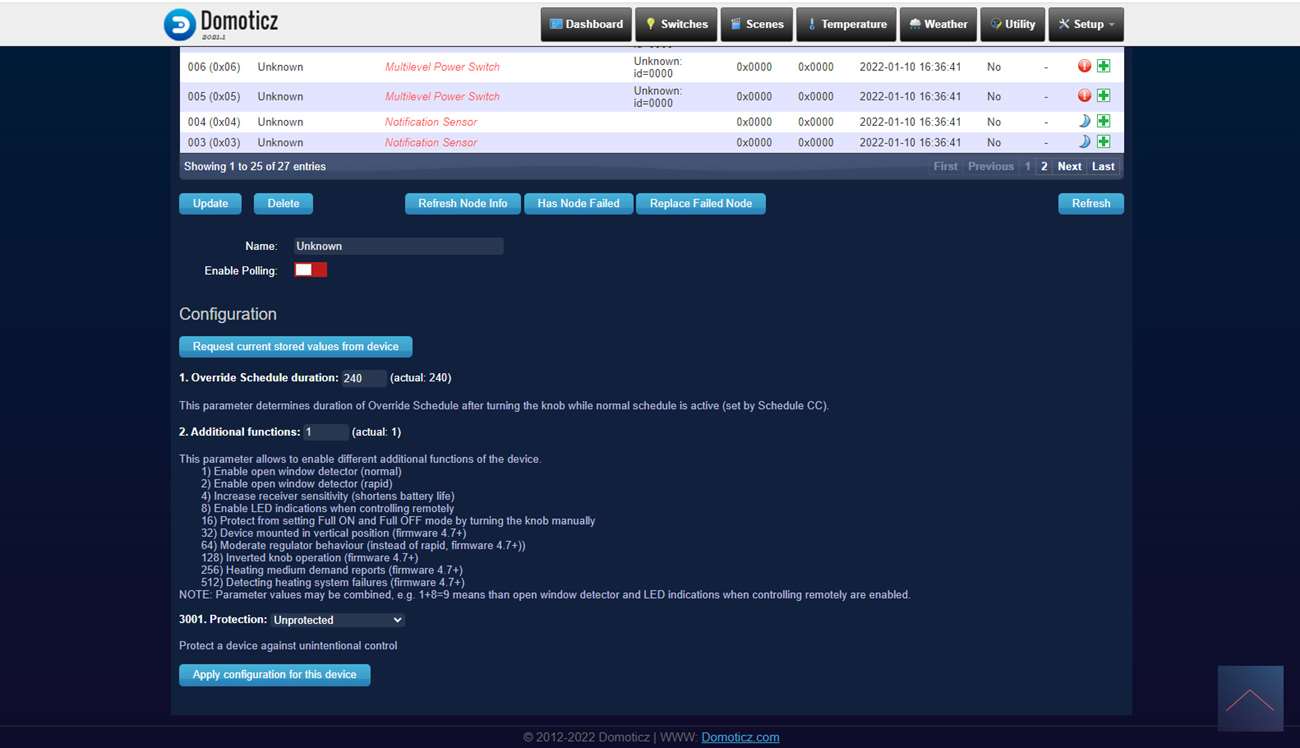Click the scroll-to-top arrow icon
Screen dimensions: 1300x748
pyautogui.click(x=1250, y=699)
